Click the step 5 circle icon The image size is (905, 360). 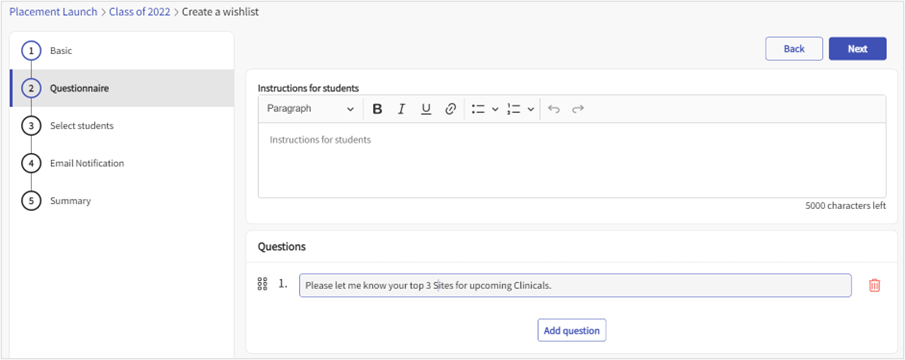[x=31, y=201]
